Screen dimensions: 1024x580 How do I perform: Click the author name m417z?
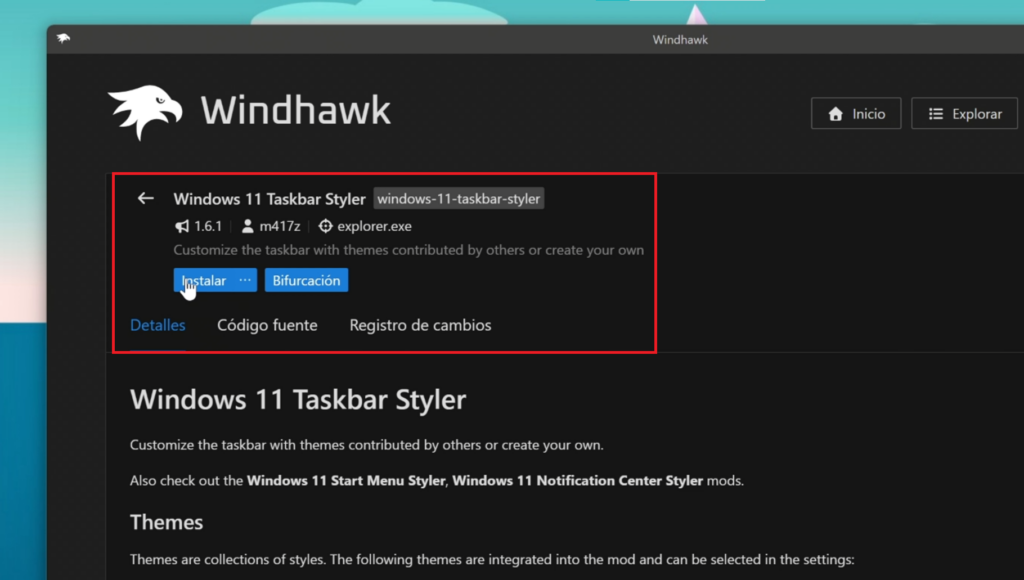280,226
